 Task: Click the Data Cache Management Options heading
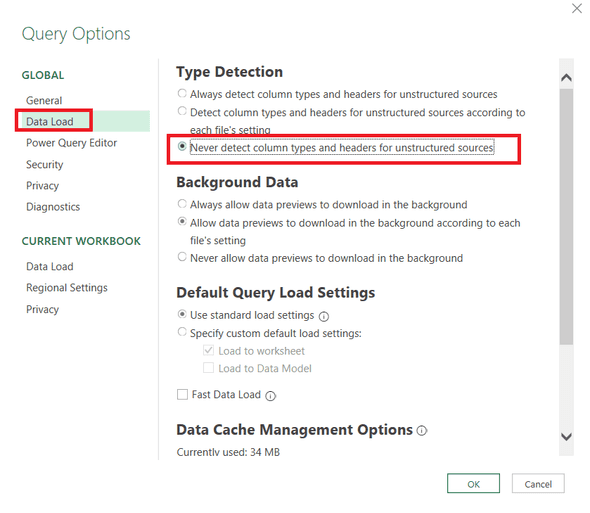(x=295, y=430)
